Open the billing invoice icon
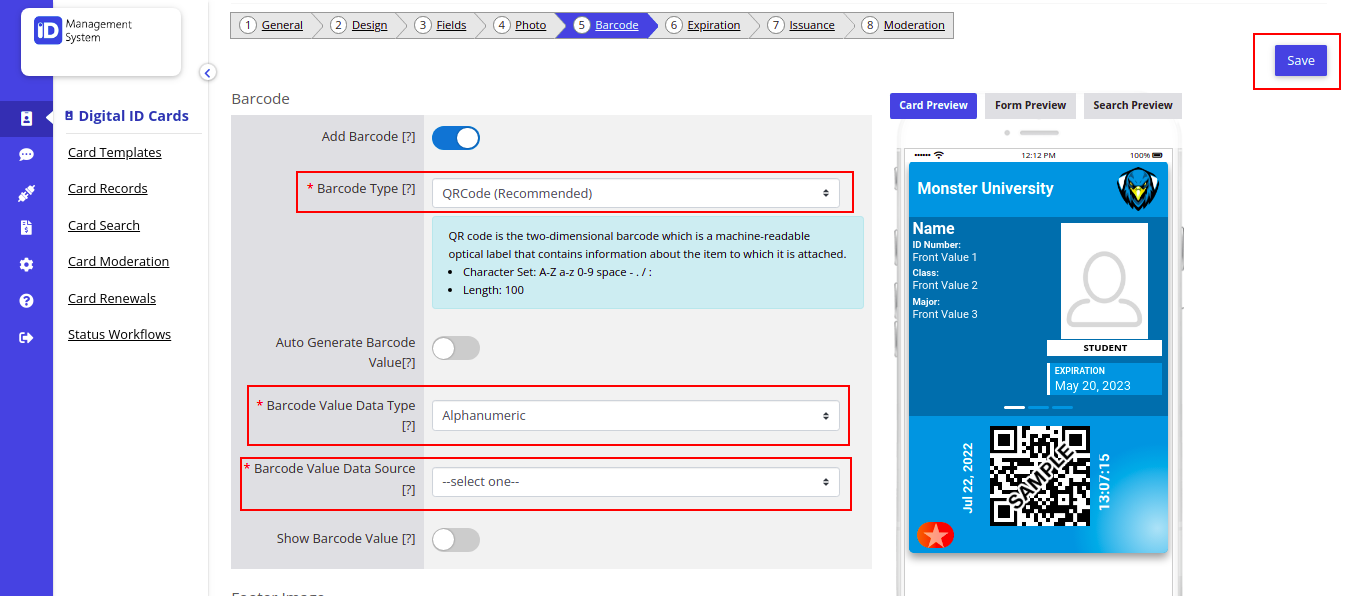1350x596 pixels. coord(26,228)
